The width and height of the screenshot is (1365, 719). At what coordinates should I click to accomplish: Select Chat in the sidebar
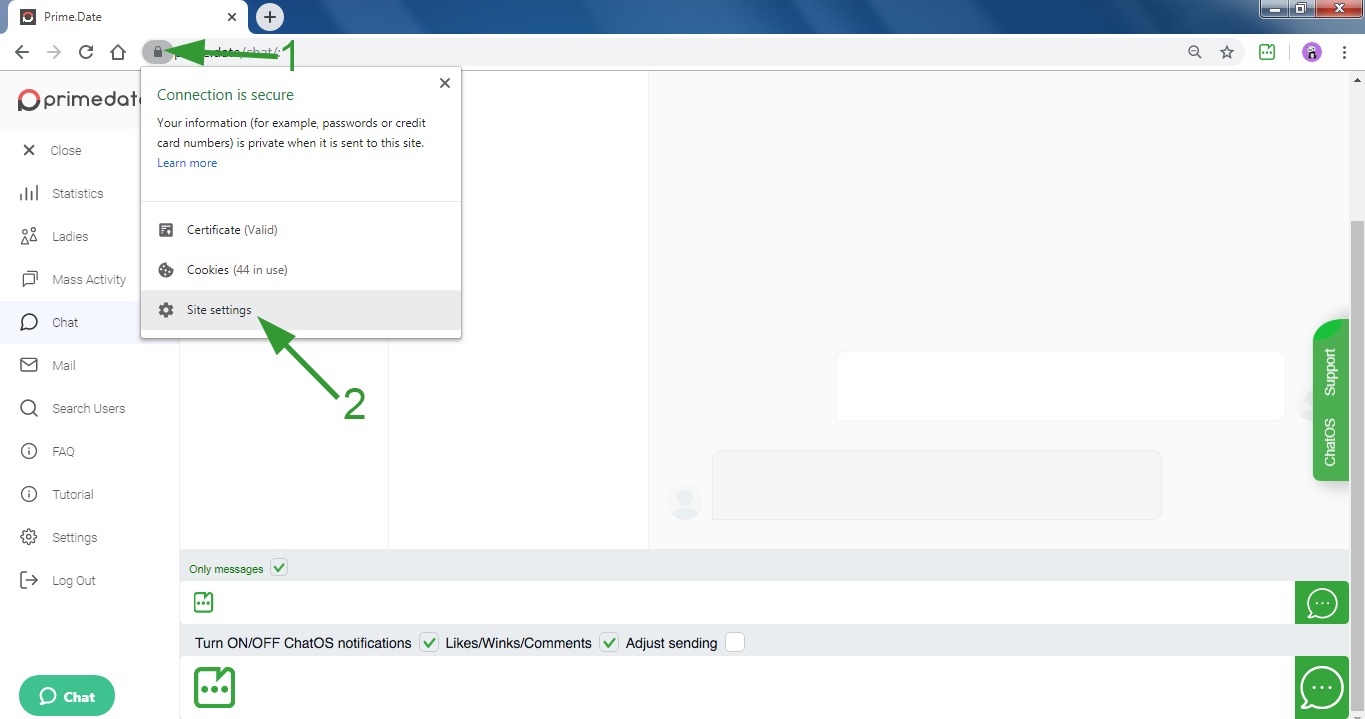point(69,322)
